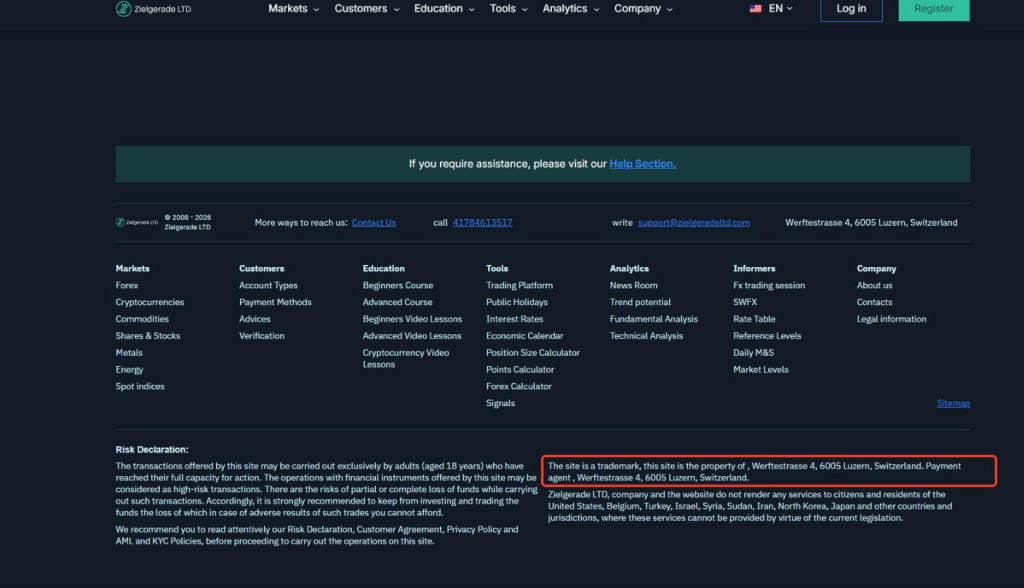
Task: Open Verification footer link
Action: 261,336
